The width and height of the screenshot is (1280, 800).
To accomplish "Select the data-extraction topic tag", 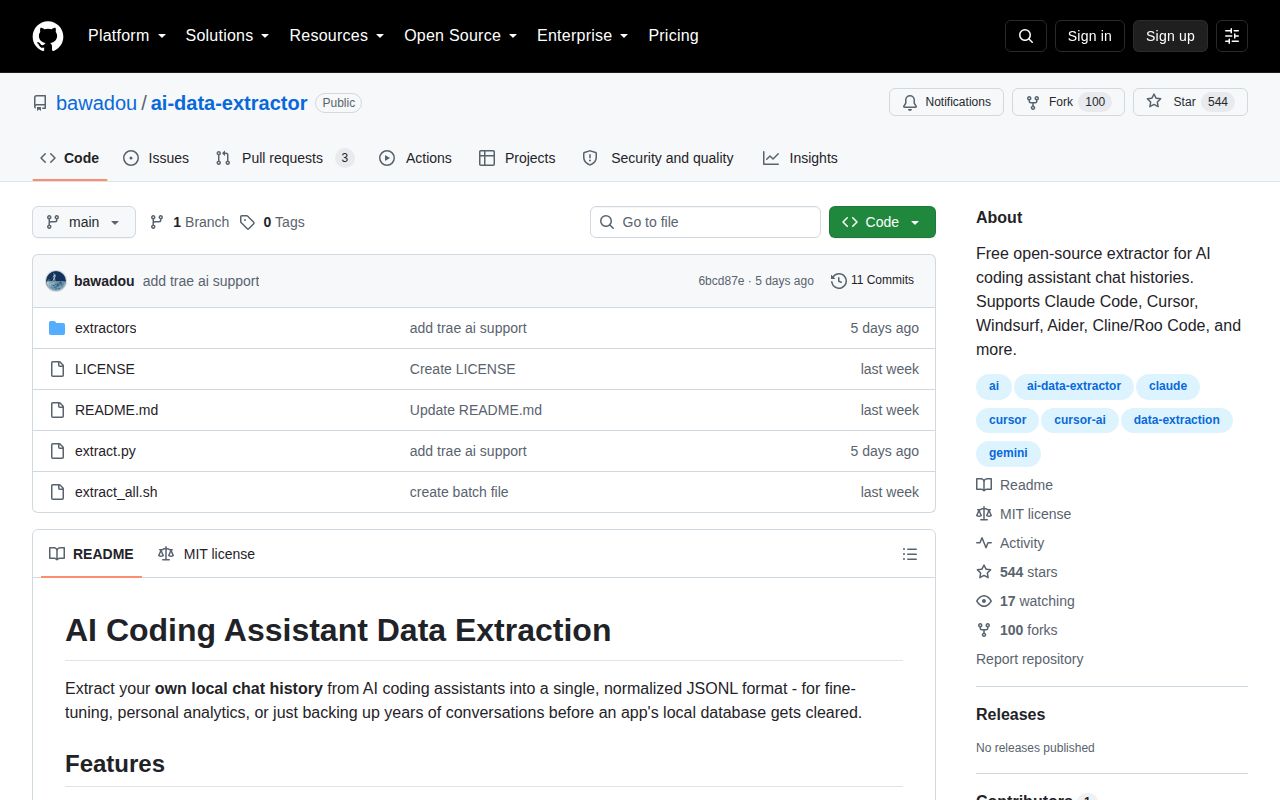I will (1177, 420).
